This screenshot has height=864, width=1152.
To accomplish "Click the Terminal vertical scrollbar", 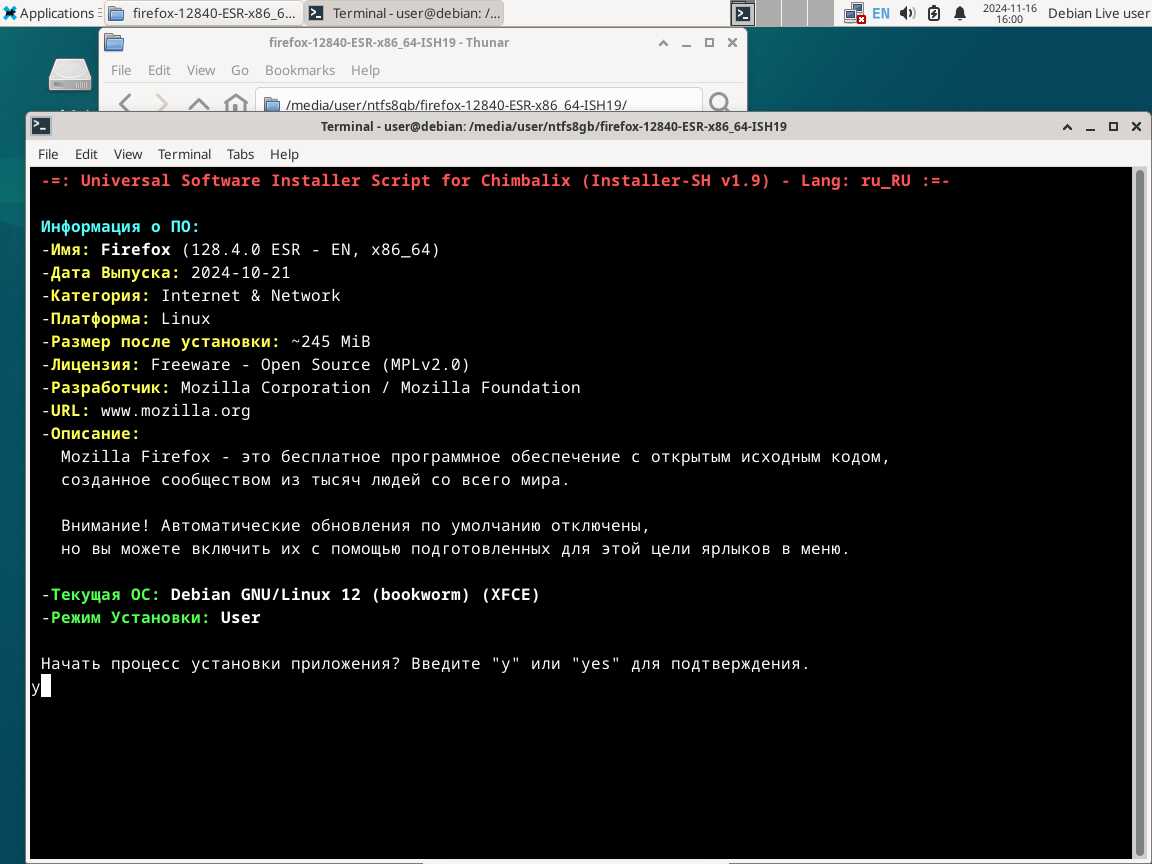I will point(1140,513).
